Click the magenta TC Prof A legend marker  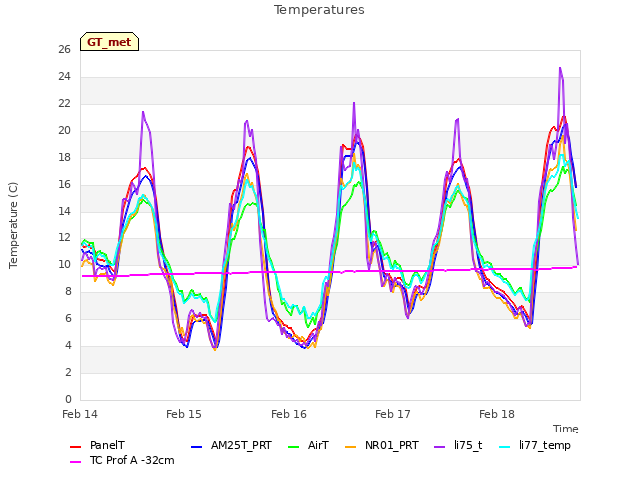click(x=76, y=462)
